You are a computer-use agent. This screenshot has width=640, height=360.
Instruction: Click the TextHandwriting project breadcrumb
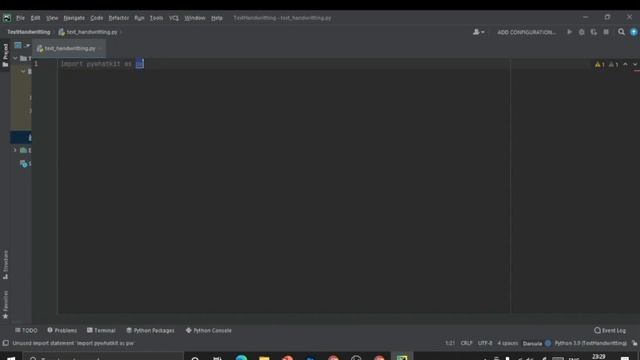(x=29, y=32)
